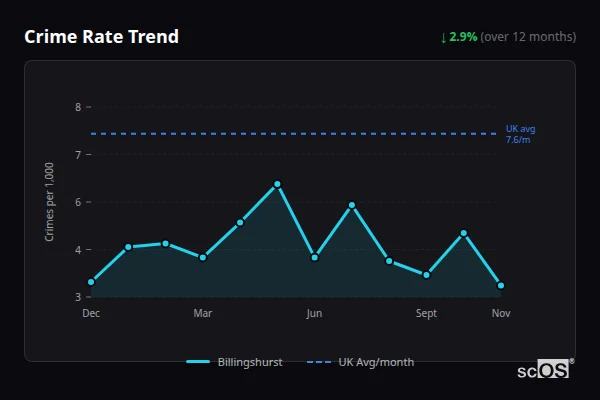Click the y-axis value 7
This screenshot has width=600, height=400.
[78, 155]
